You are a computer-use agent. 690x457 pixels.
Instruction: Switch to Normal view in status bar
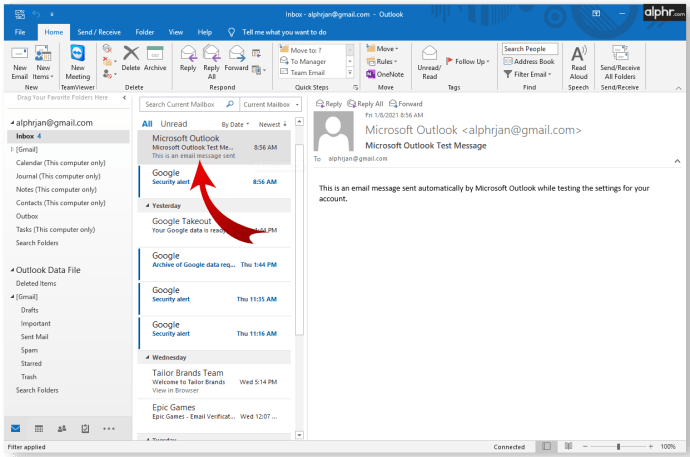[547, 446]
